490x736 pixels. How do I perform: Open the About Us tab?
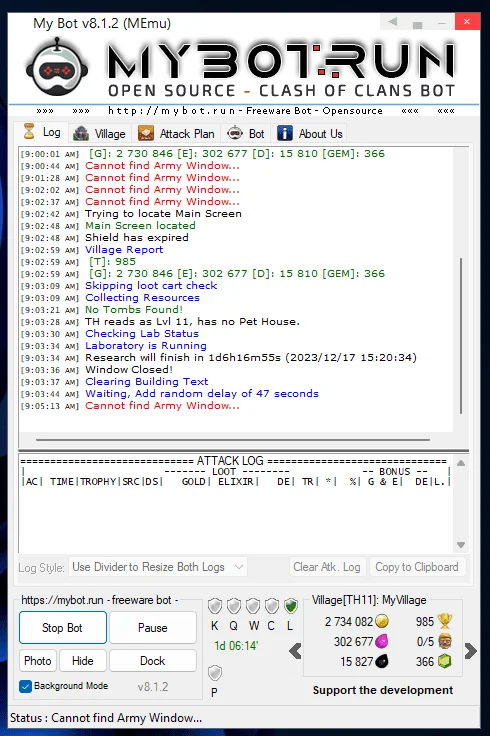click(309, 134)
